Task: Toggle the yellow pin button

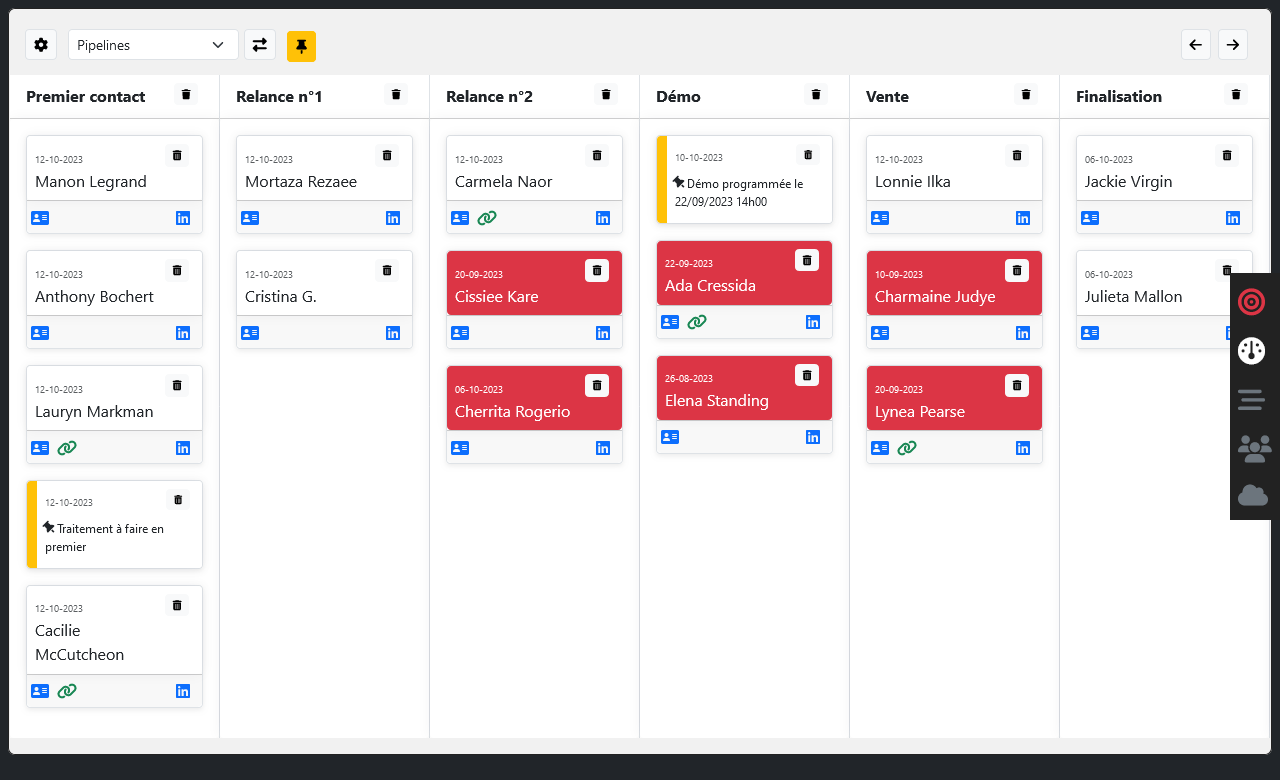Action: [301, 46]
